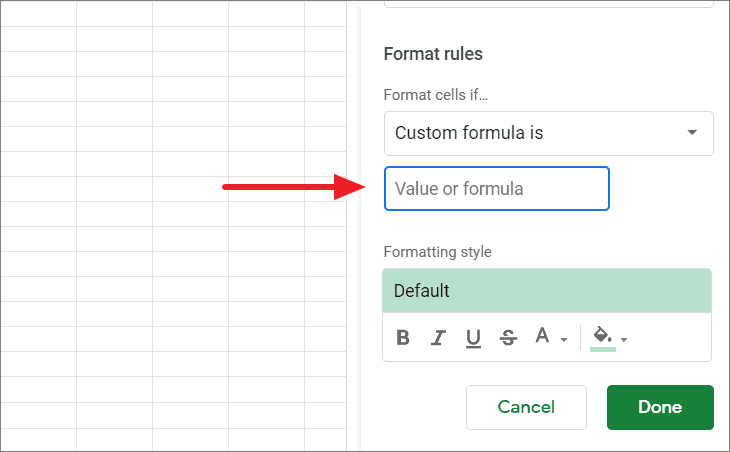Expand the fill color dropdown arrow

(x=624, y=340)
